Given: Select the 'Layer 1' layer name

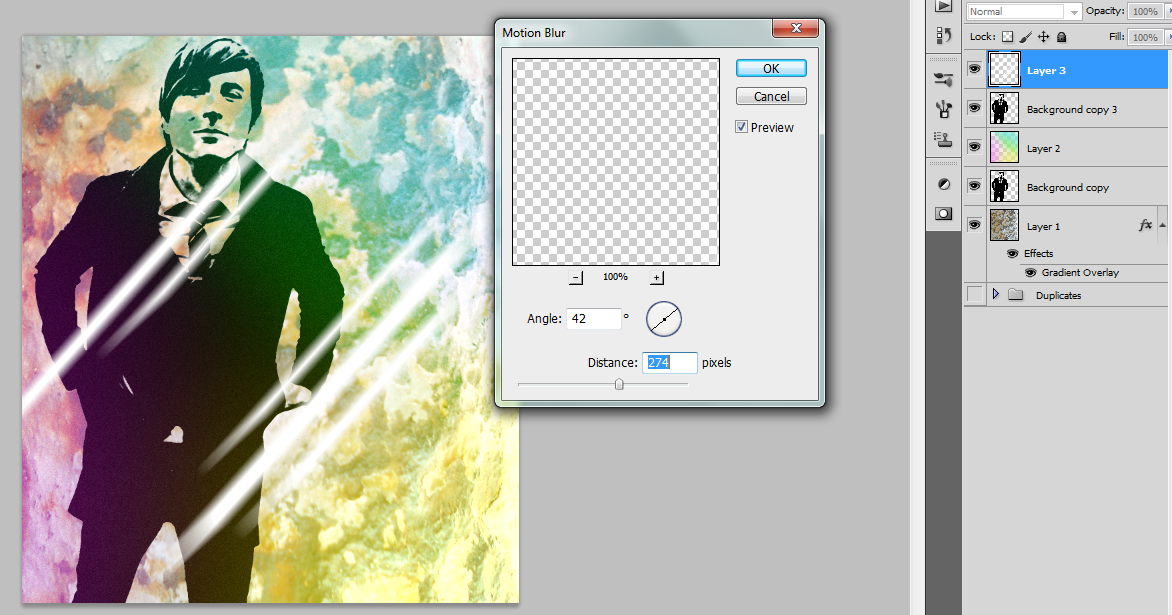Looking at the screenshot, I should point(1043,226).
